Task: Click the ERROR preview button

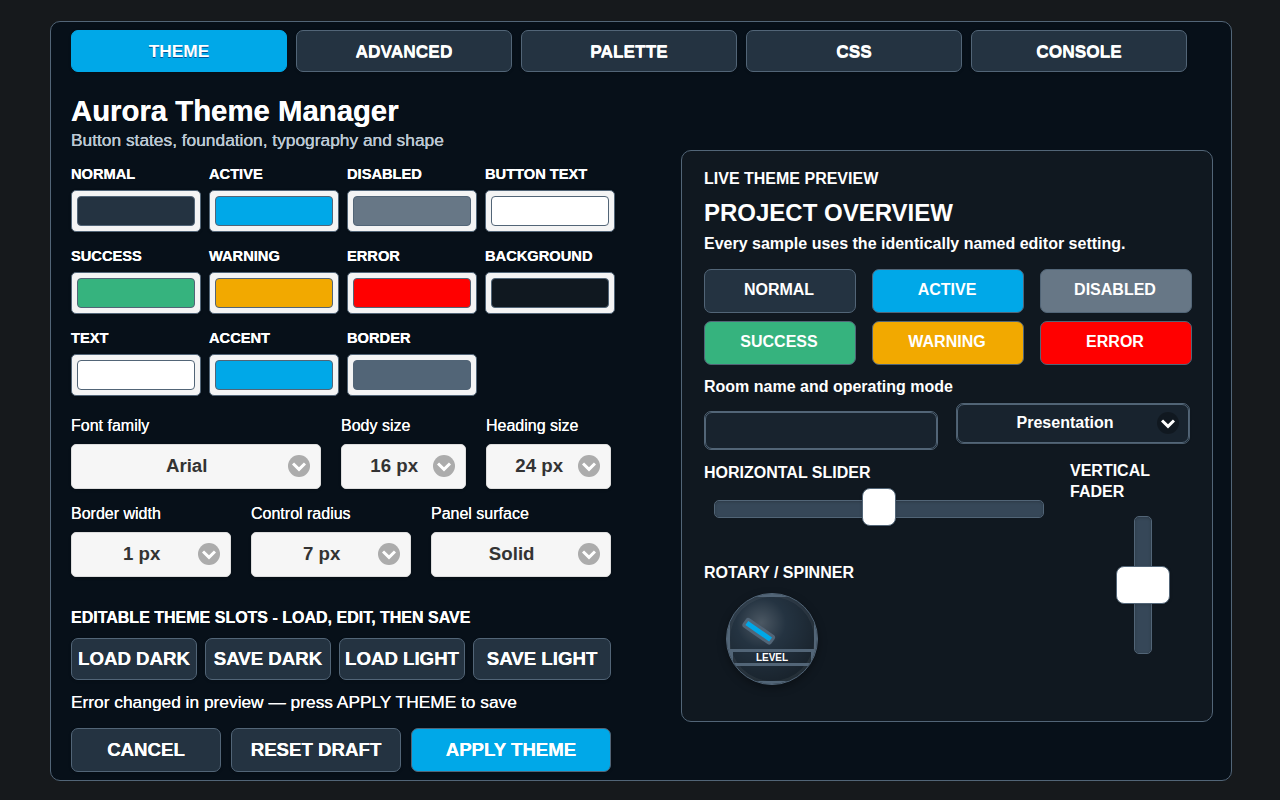Action: 1116,343
